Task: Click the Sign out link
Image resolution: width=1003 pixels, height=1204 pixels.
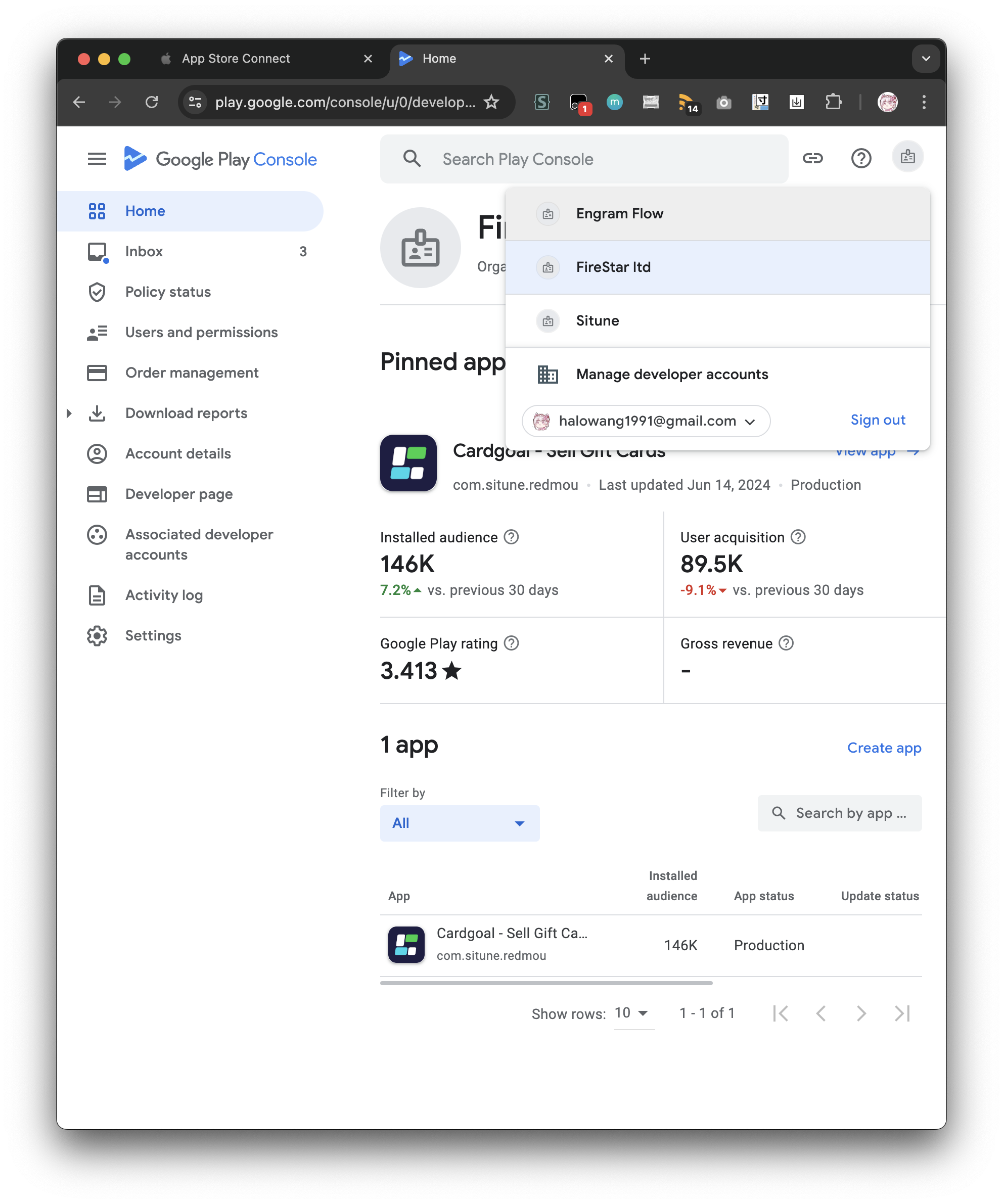Action: (878, 420)
